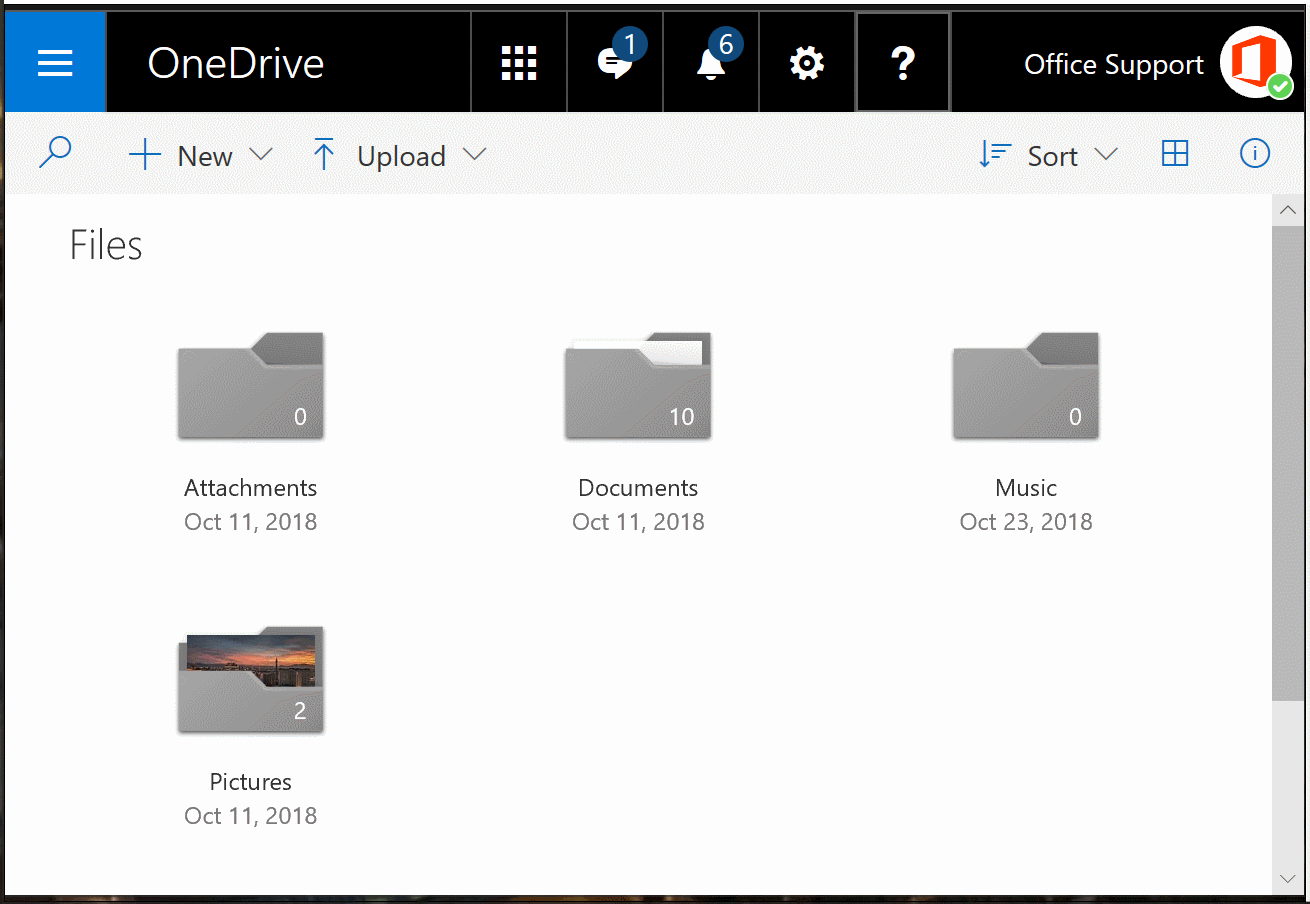The height and width of the screenshot is (904, 1310).
Task: Open the hamburger navigation menu
Action: click(x=55, y=62)
